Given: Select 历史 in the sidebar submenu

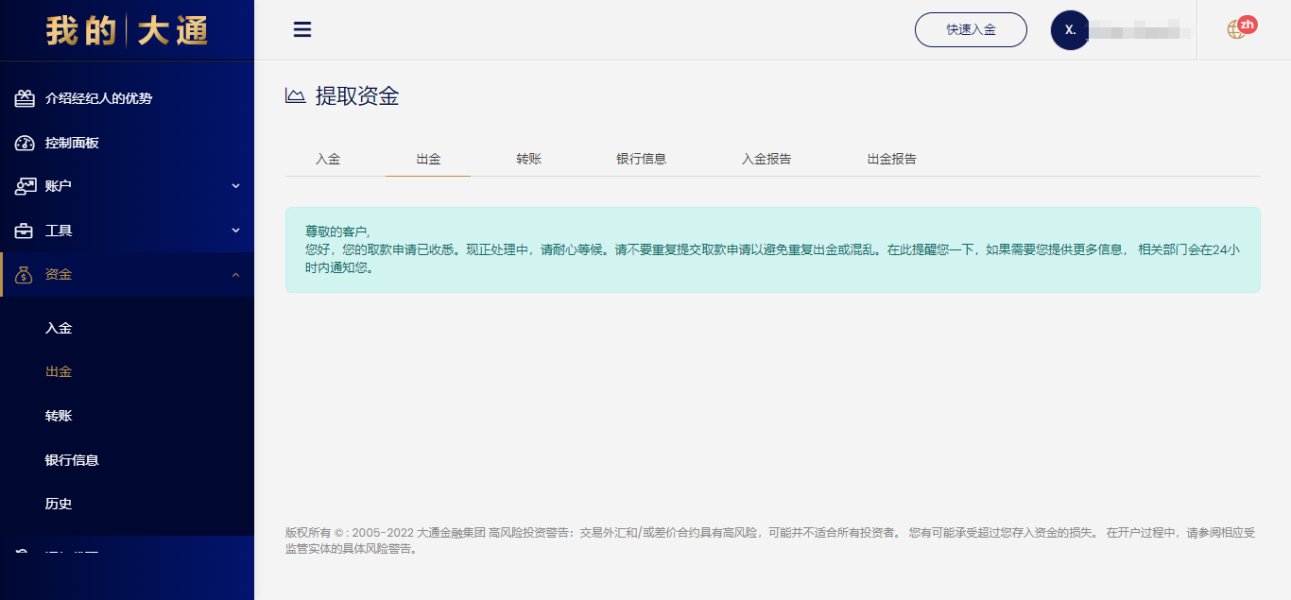Looking at the screenshot, I should pos(58,504).
